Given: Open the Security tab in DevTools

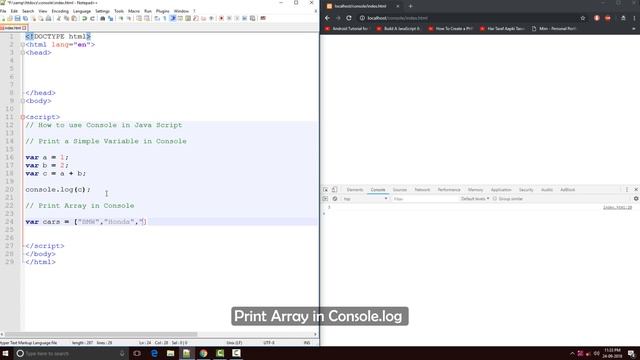Looking at the screenshot, I should pyautogui.click(x=526, y=190).
